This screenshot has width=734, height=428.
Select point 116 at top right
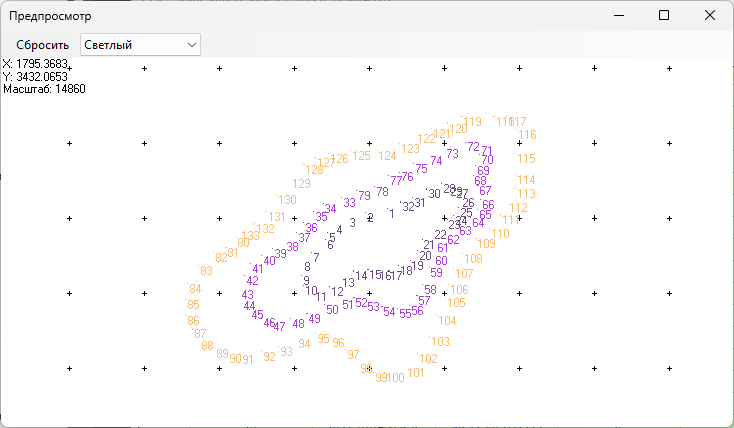coord(527,135)
